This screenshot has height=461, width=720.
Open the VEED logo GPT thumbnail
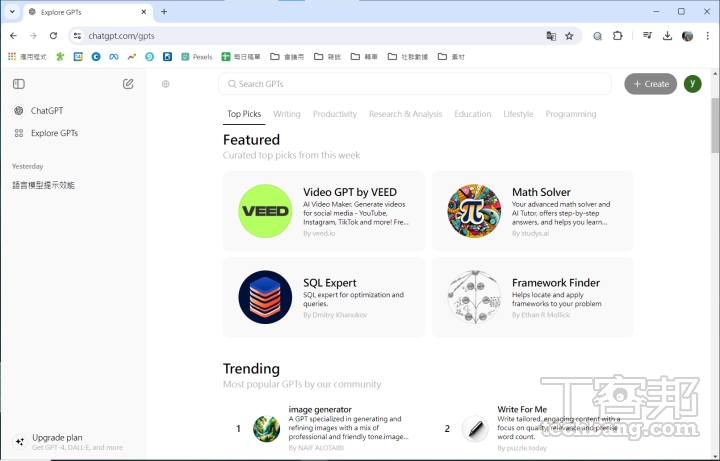coord(265,211)
